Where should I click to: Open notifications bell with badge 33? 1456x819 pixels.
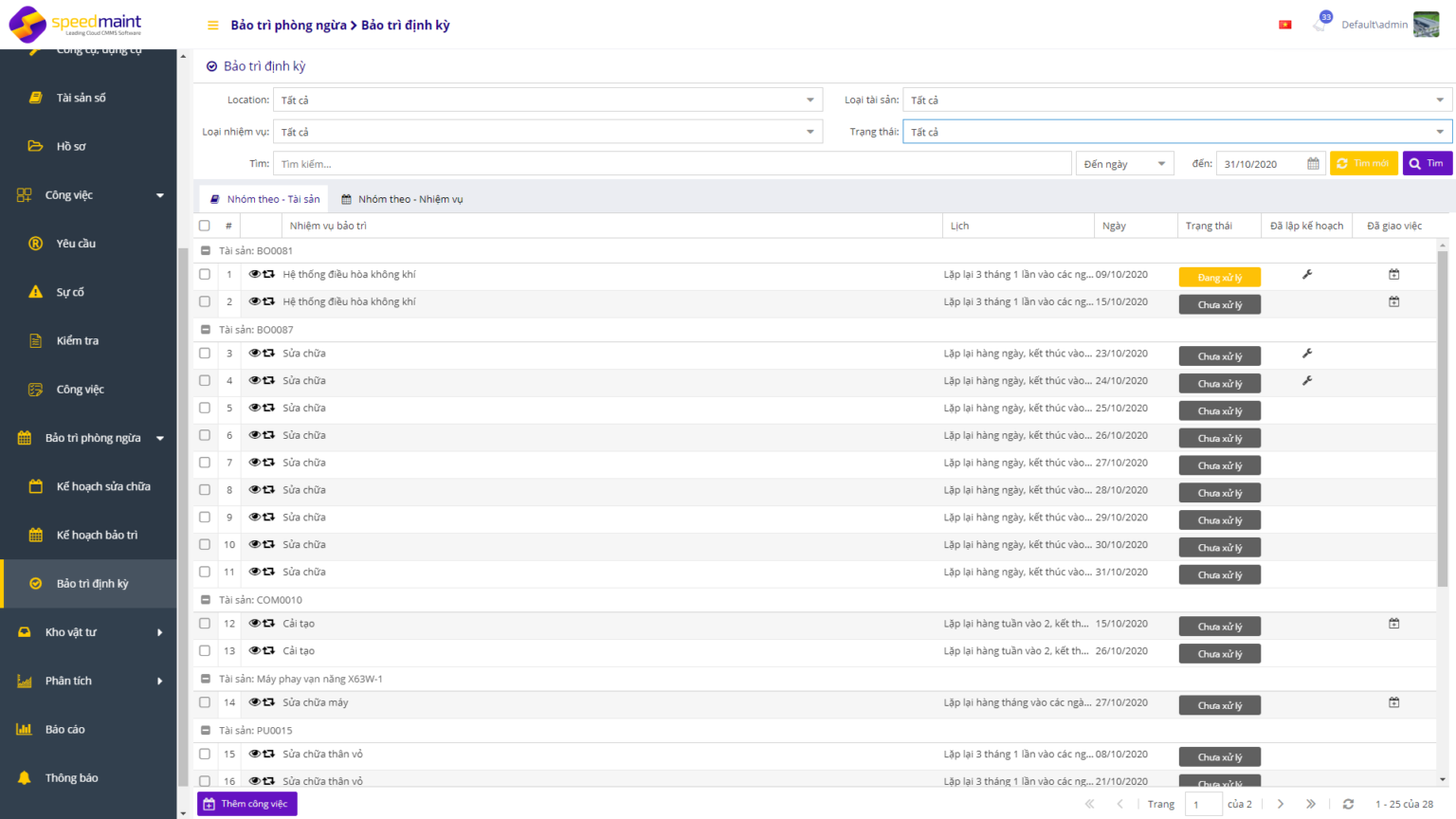pos(1320,24)
